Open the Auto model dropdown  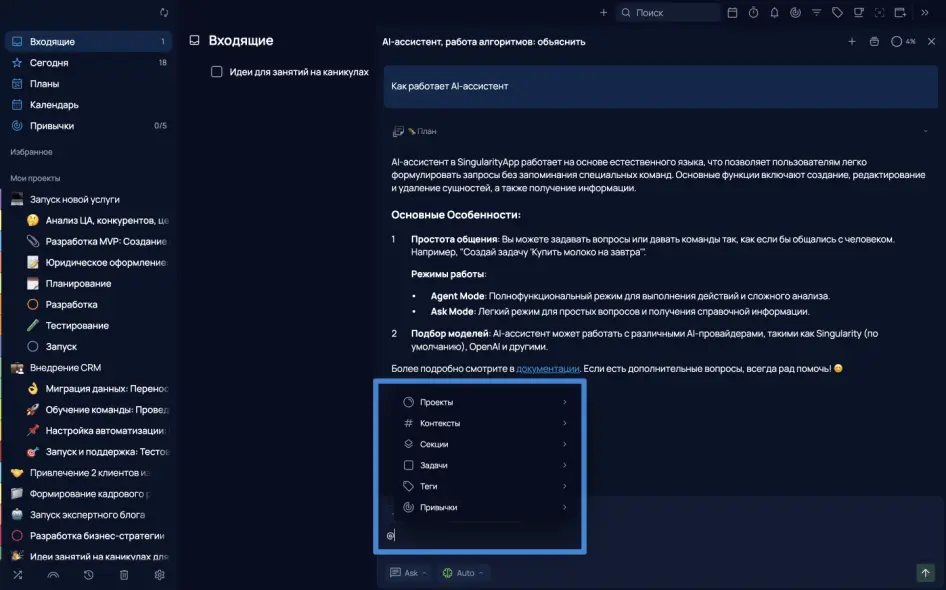point(463,573)
